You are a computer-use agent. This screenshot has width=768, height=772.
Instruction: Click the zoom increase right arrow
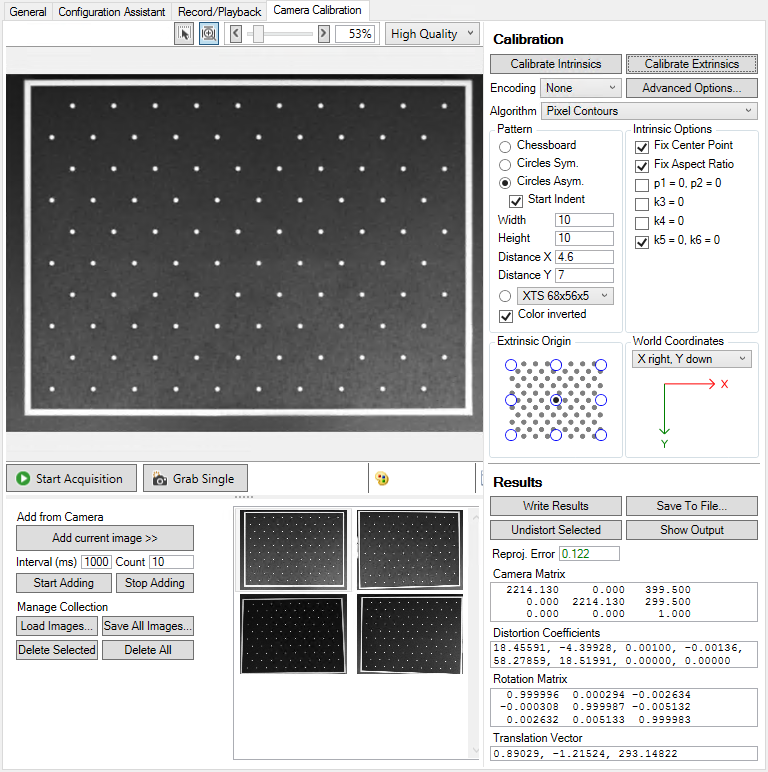pyautogui.click(x=323, y=34)
